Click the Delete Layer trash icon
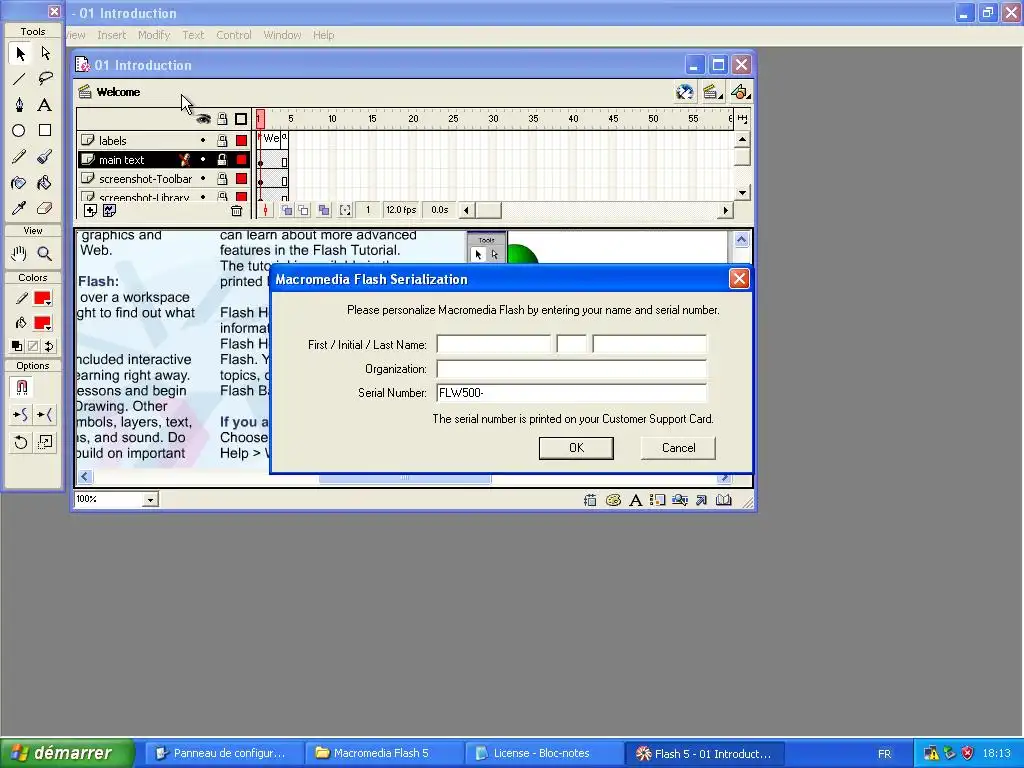The height and width of the screenshot is (768, 1024). (x=236, y=210)
